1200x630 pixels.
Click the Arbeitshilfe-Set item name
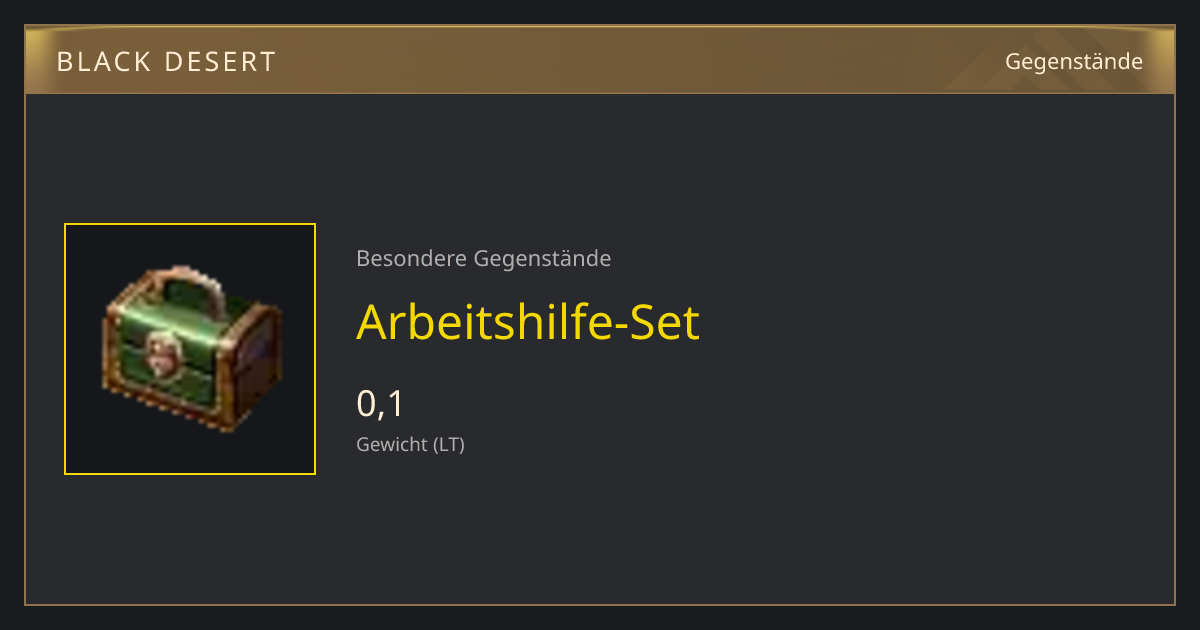point(528,322)
